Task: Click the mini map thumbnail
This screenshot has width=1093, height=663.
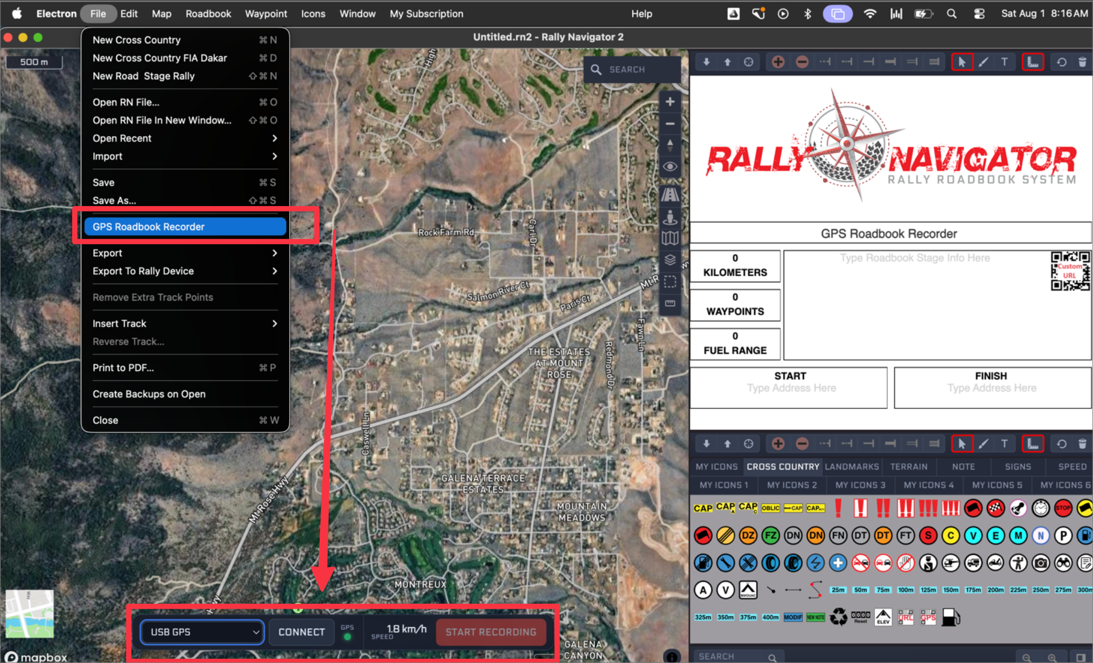Action: point(29,614)
